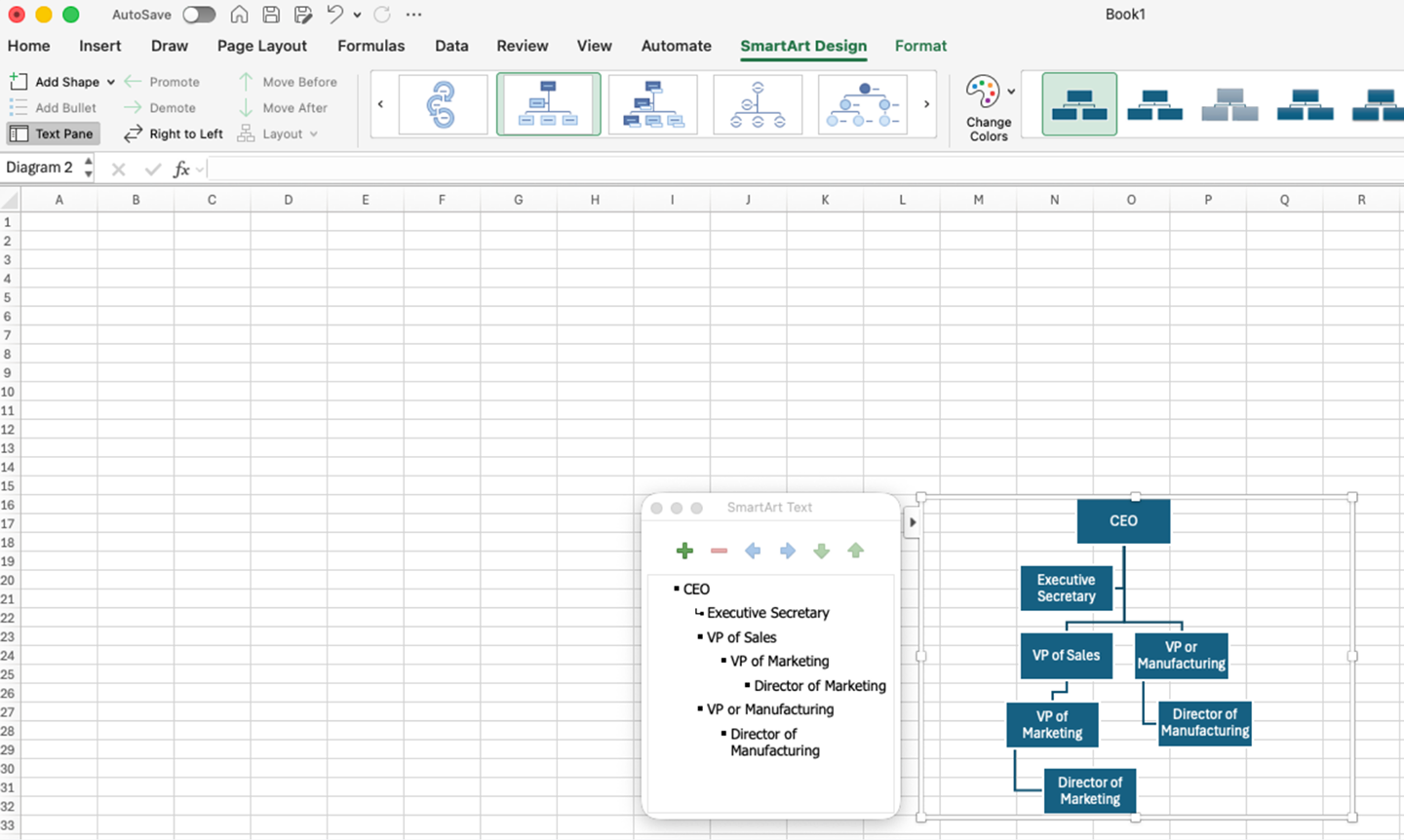The width and height of the screenshot is (1404, 840).
Task: Open the Change Colors palette
Action: click(x=990, y=107)
